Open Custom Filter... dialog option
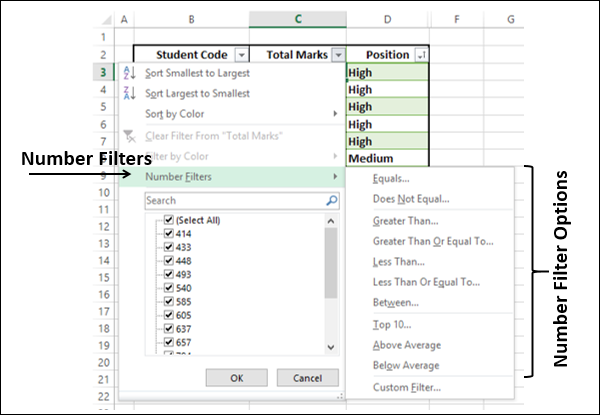This screenshot has height=415, width=600. click(406, 387)
